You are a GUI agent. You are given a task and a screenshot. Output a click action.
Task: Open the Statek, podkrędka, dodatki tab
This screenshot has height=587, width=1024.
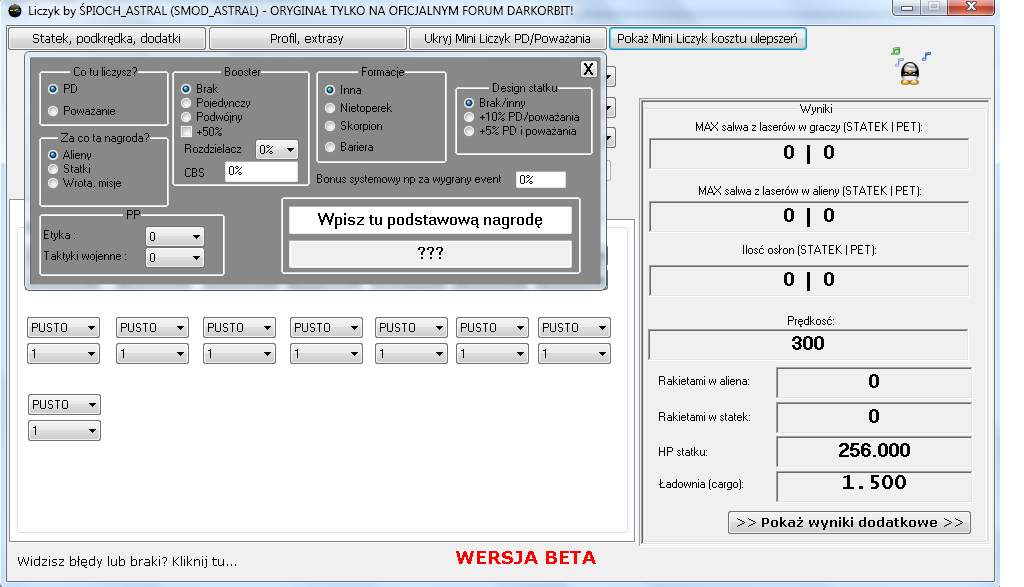pos(106,39)
